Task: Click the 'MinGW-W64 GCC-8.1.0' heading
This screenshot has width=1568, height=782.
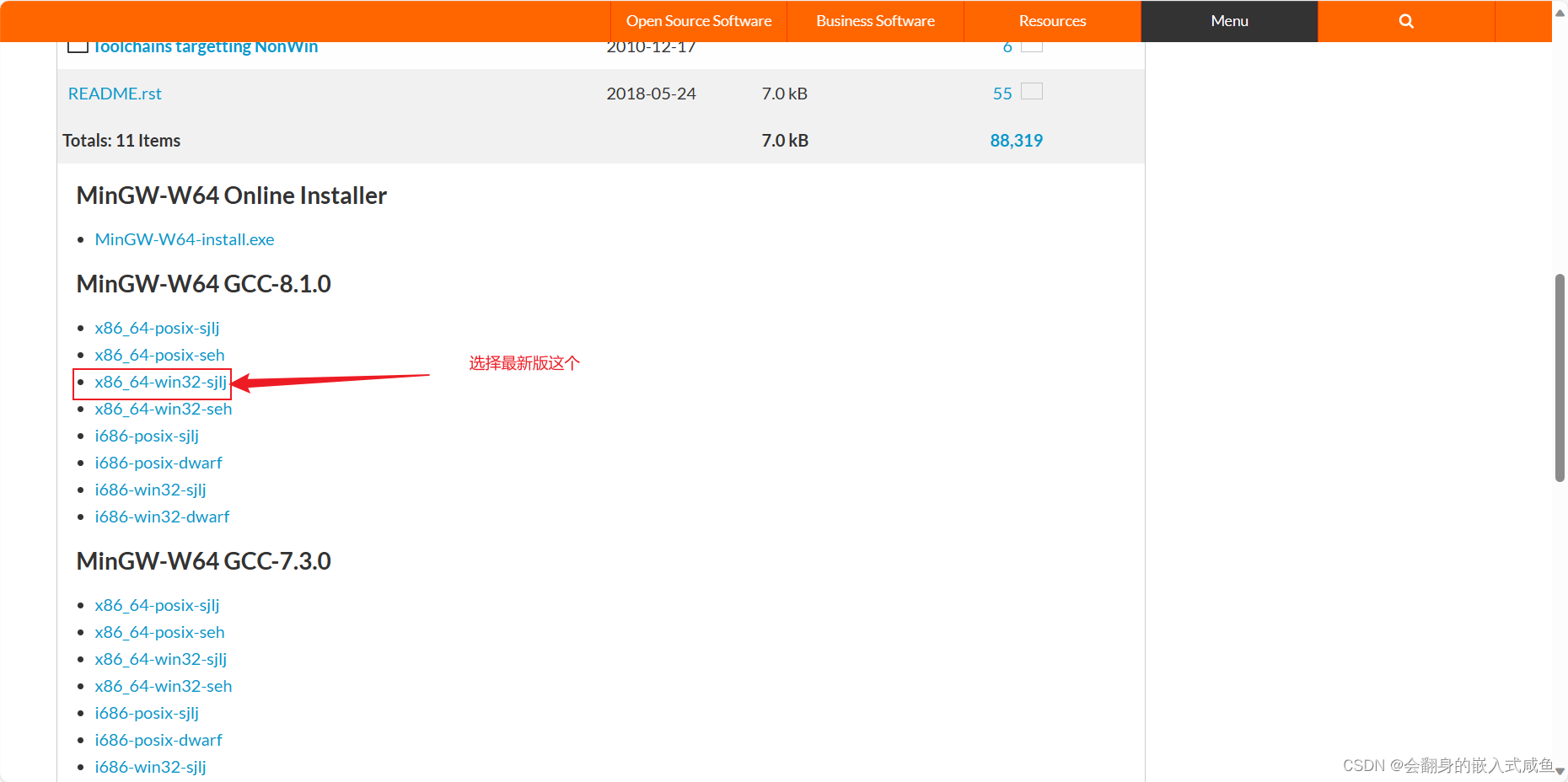Action: [x=203, y=284]
